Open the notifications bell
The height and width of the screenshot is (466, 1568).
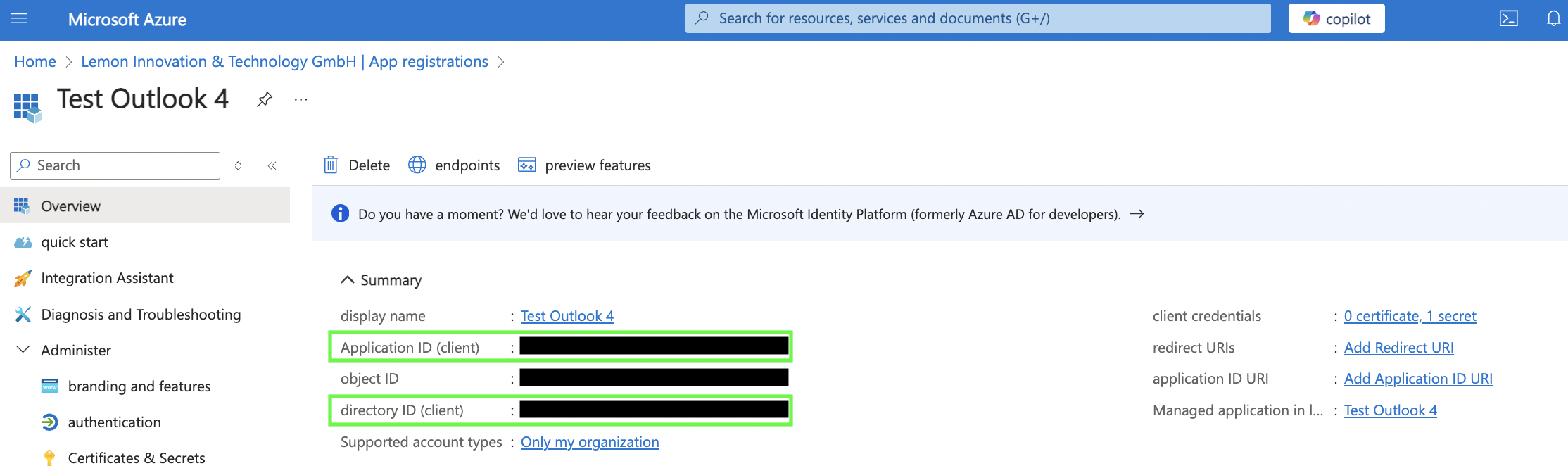click(x=1553, y=18)
